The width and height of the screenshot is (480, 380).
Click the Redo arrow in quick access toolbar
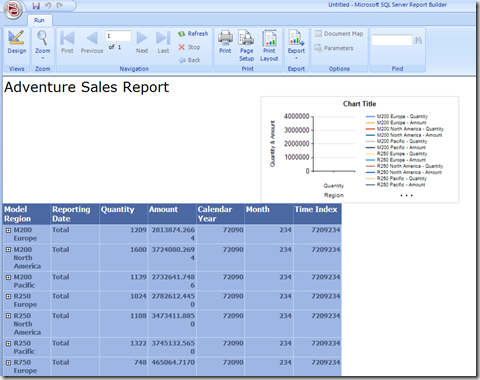[x=60, y=6]
